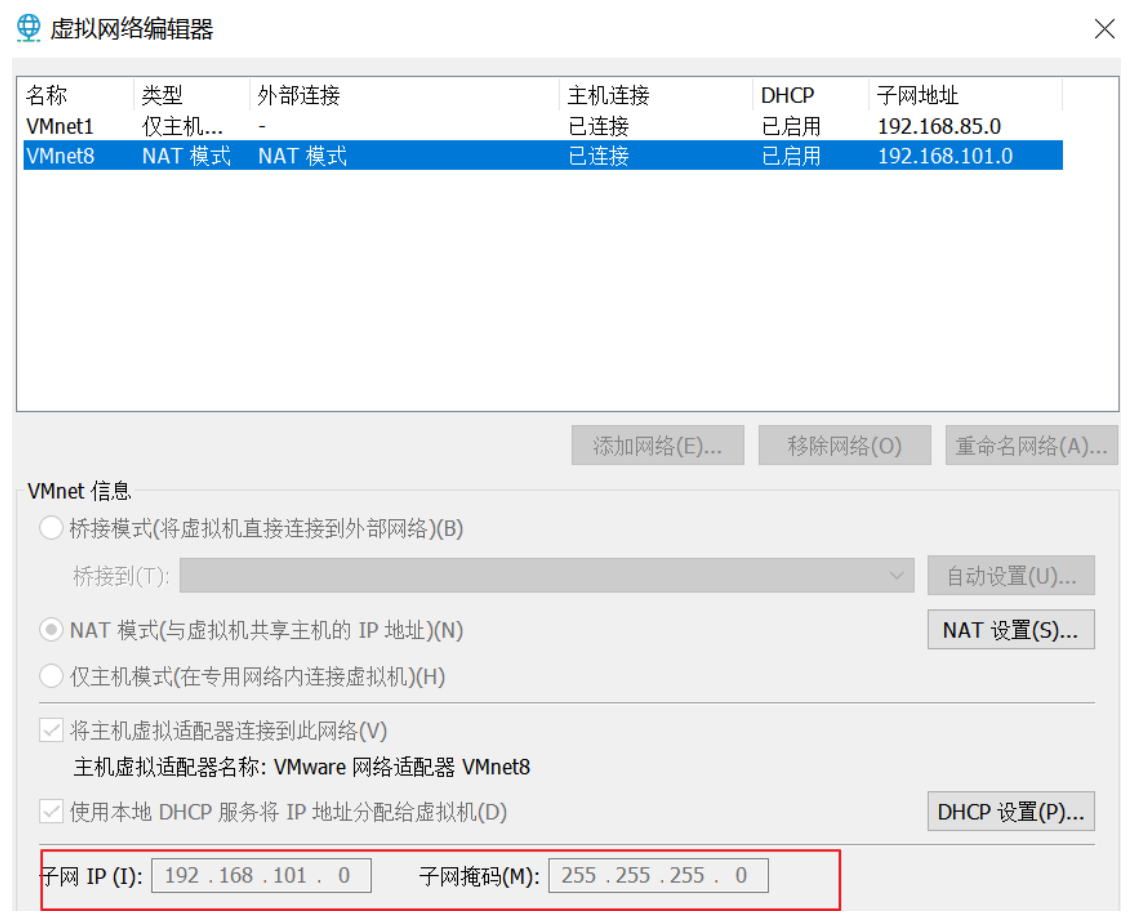Open the 桥接到 dropdown list
This screenshot has width=1129, height=922.
[x=546, y=576]
